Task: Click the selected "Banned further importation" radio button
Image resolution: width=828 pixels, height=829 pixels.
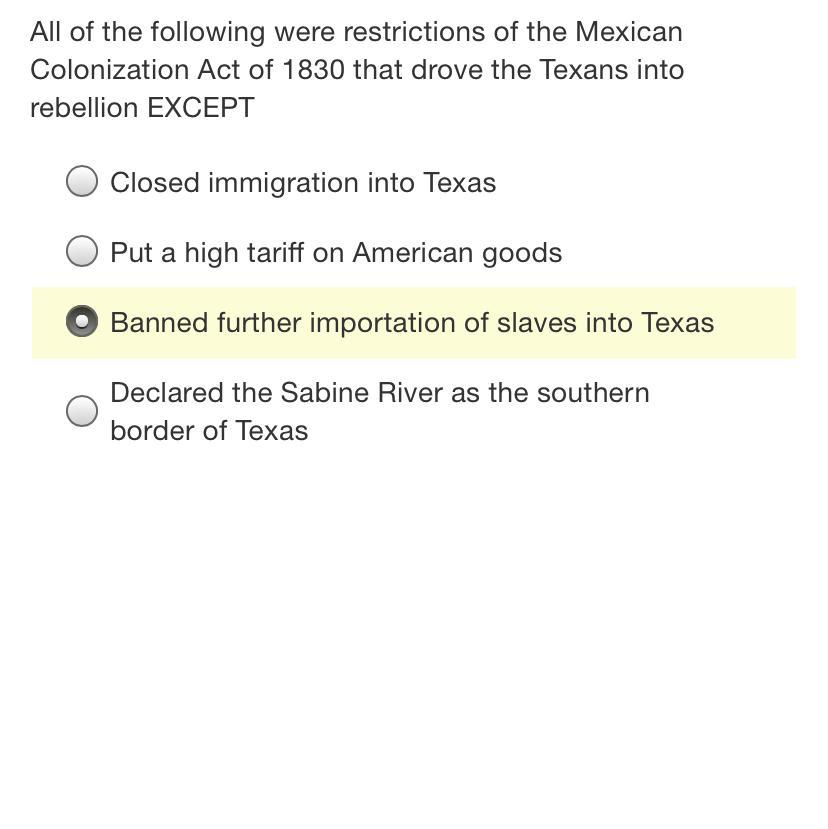Action: coord(82,322)
